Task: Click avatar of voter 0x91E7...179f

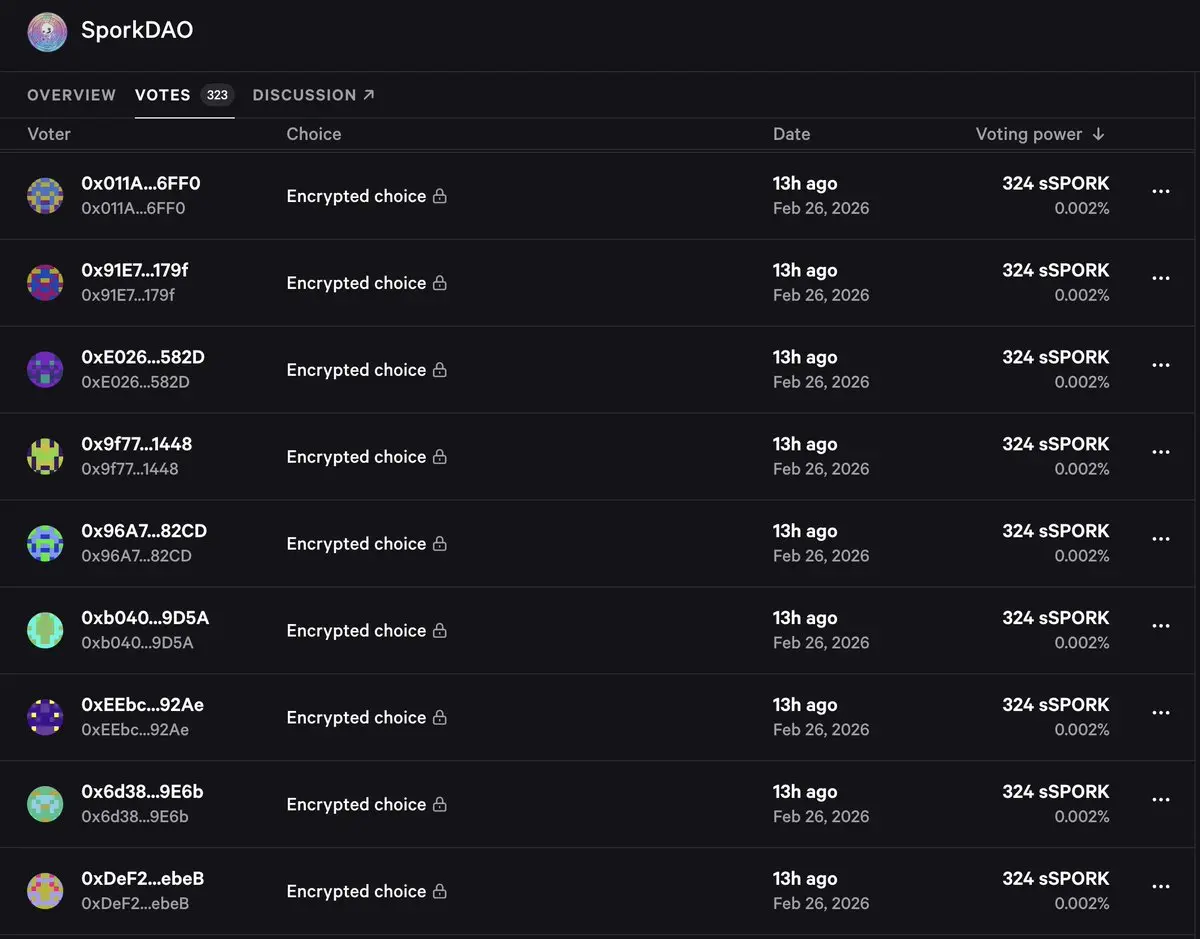Action: [x=45, y=283]
